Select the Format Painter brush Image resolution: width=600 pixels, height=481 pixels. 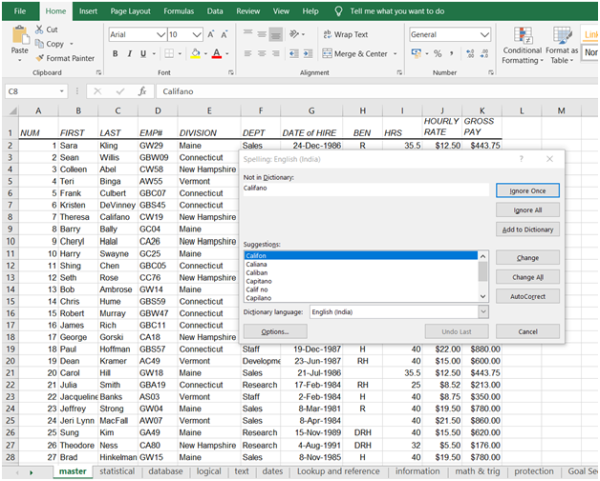(40, 58)
